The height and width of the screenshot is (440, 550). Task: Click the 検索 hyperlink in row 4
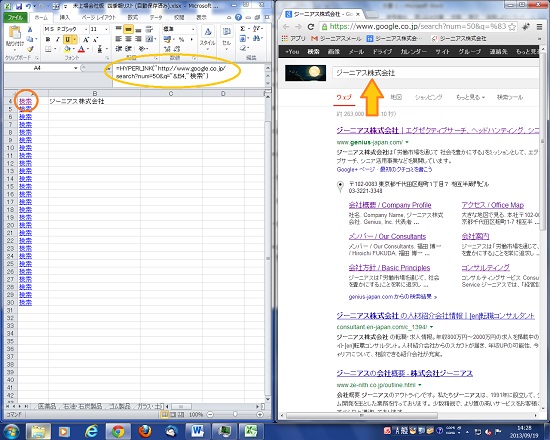(x=25, y=101)
